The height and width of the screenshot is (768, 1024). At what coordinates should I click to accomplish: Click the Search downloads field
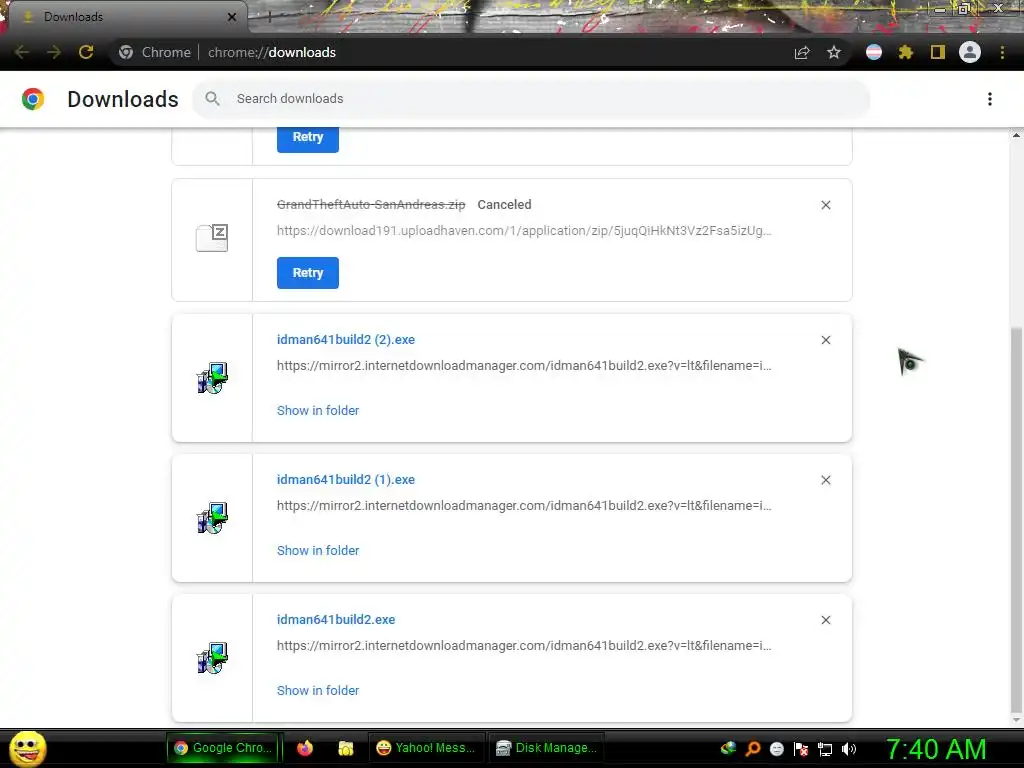click(x=531, y=99)
